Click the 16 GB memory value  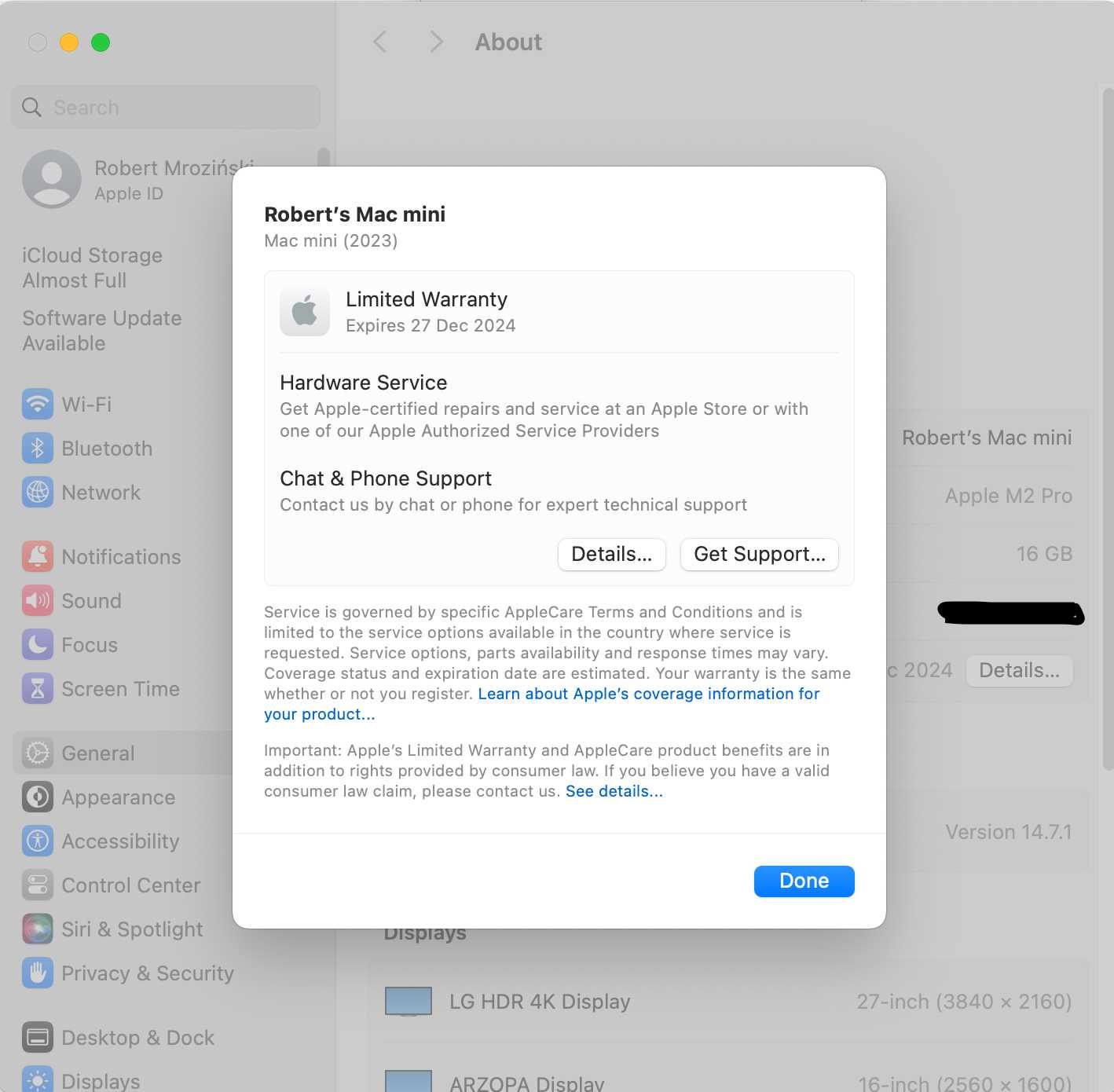click(x=1044, y=554)
